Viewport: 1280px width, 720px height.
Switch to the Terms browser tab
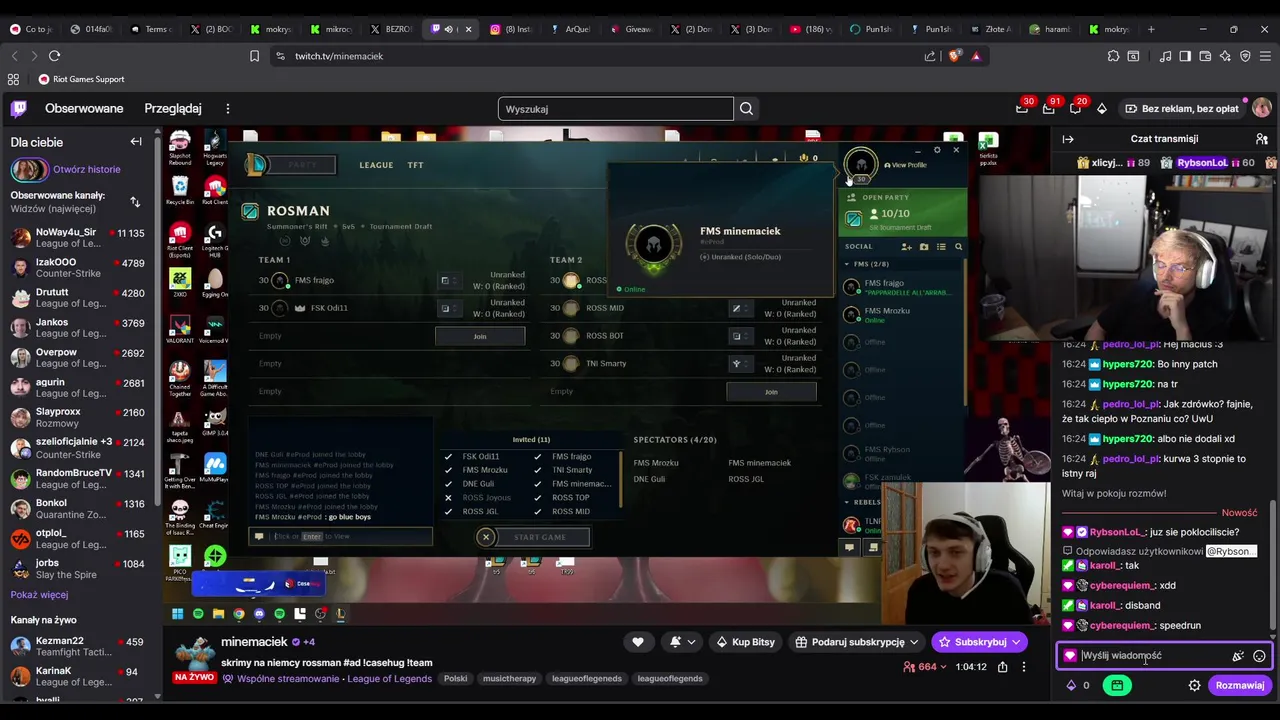[152, 29]
